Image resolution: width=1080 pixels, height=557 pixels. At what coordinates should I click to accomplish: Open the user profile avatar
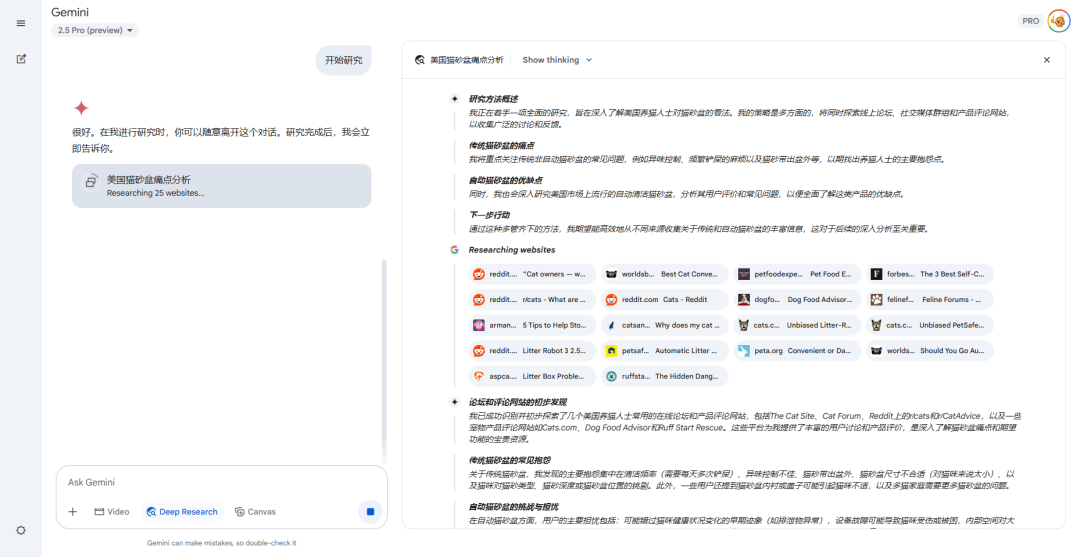(x=1059, y=21)
